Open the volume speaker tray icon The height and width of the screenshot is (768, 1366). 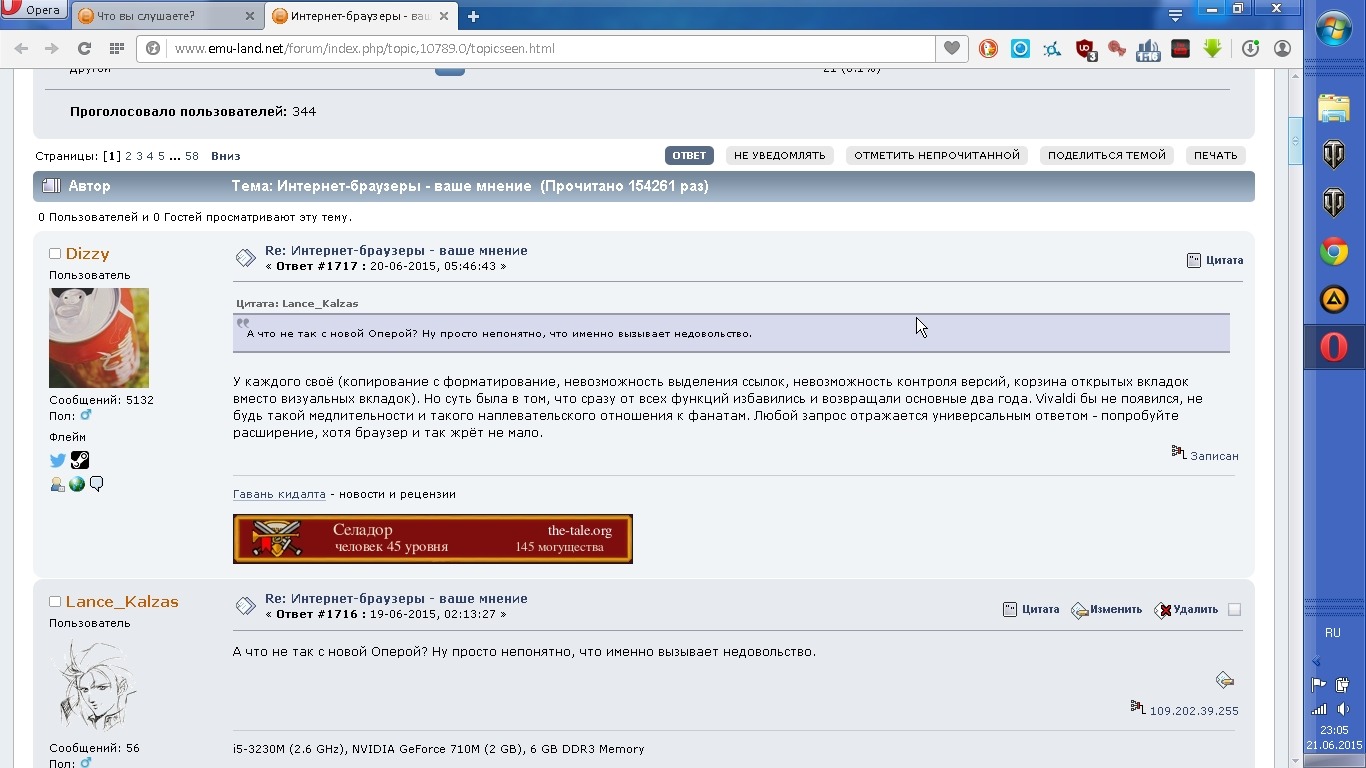(1343, 709)
